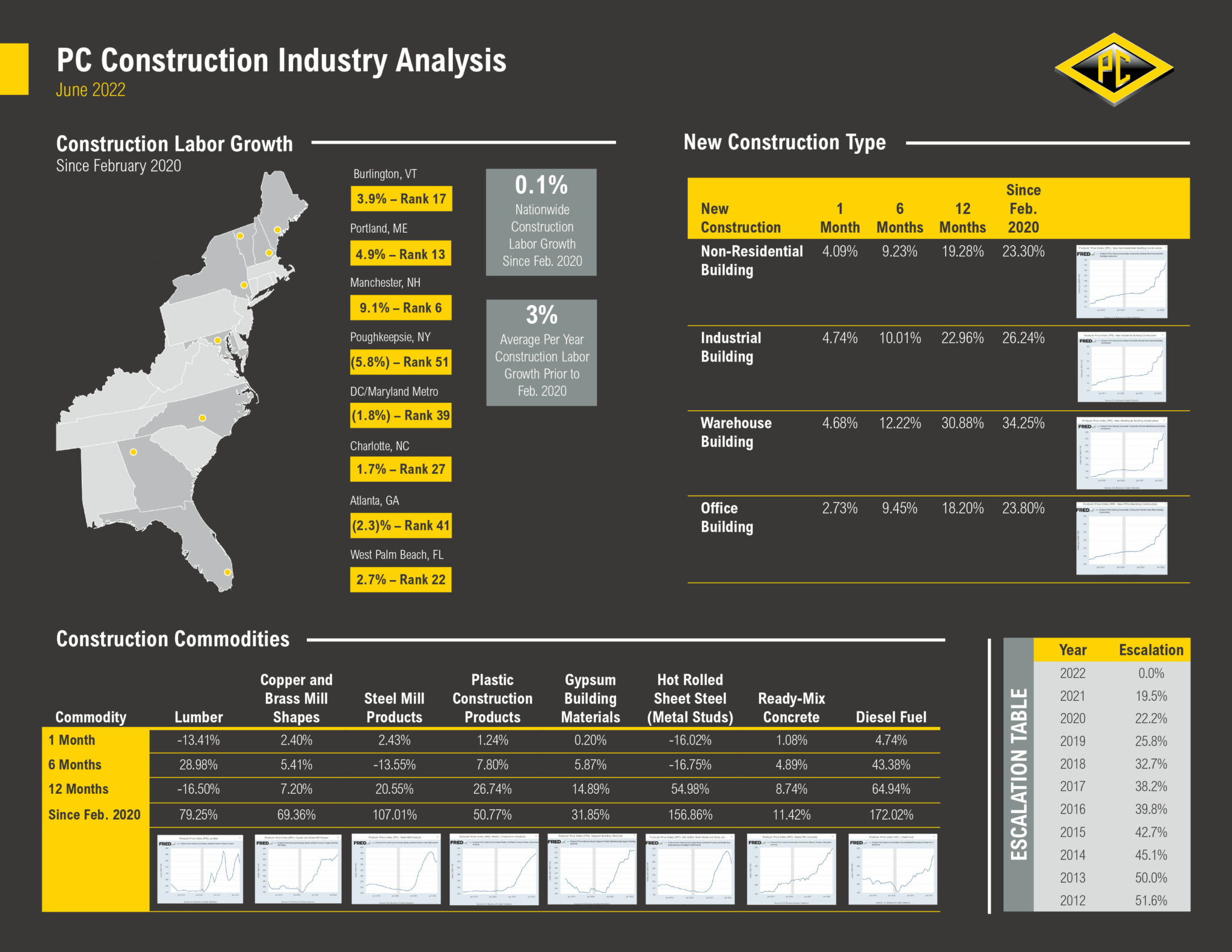
Task: Select the Charlotte, NC map marker dot
Action: point(202,417)
